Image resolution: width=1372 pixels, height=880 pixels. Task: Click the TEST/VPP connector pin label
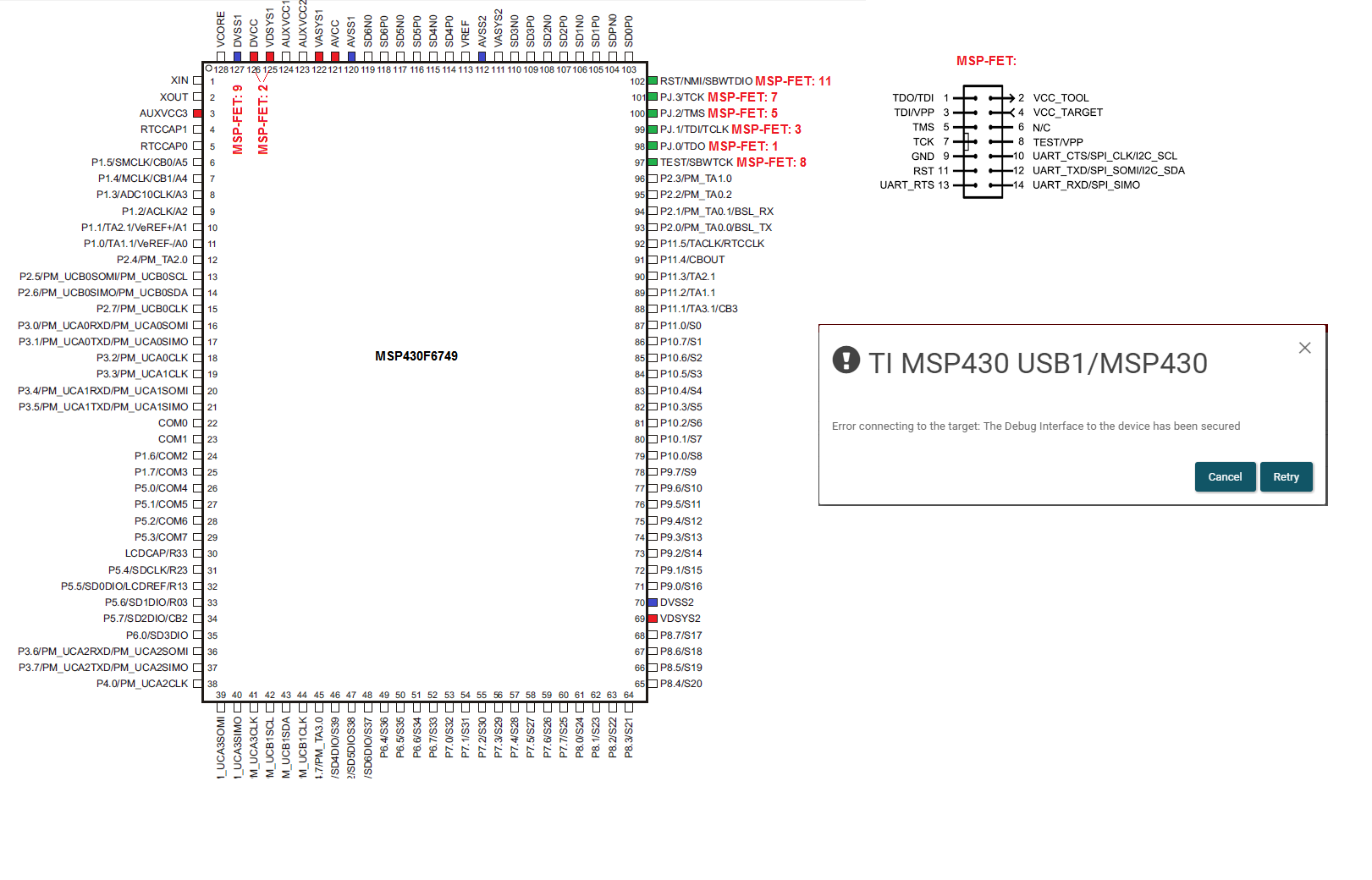pyautogui.click(x=1058, y=142)
